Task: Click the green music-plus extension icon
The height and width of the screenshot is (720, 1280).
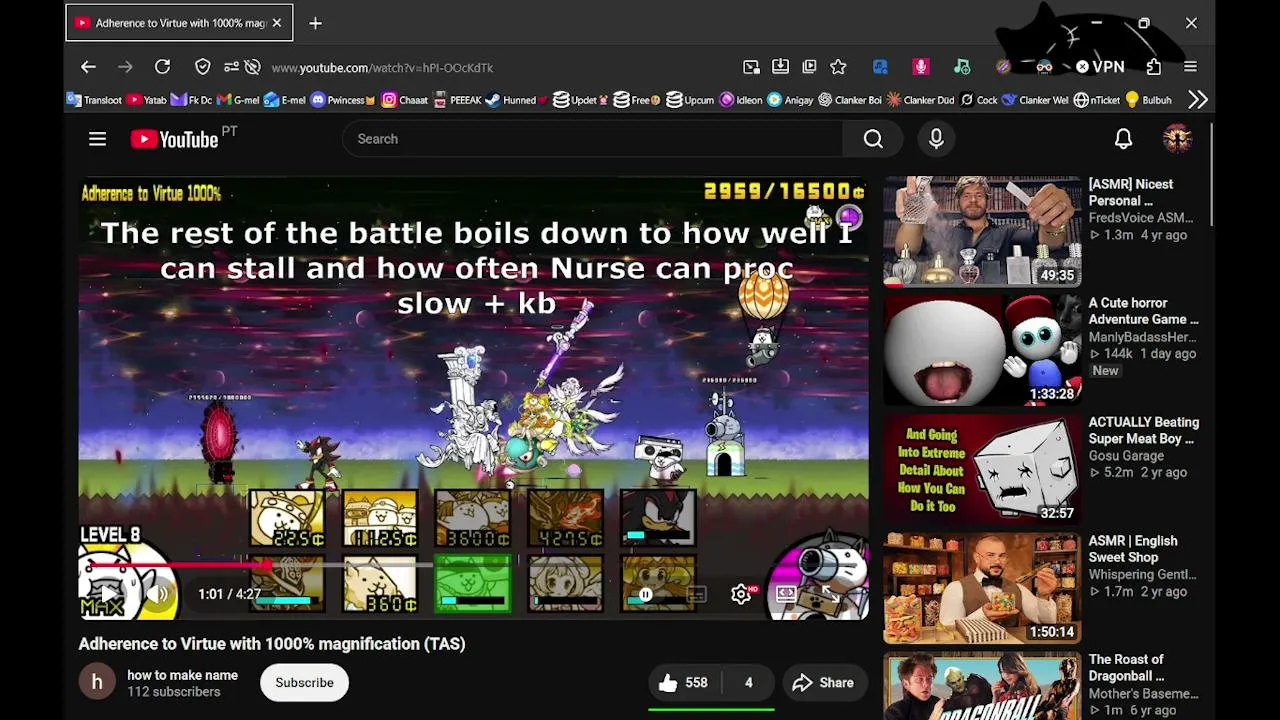Action: click(x=962, y=67)
